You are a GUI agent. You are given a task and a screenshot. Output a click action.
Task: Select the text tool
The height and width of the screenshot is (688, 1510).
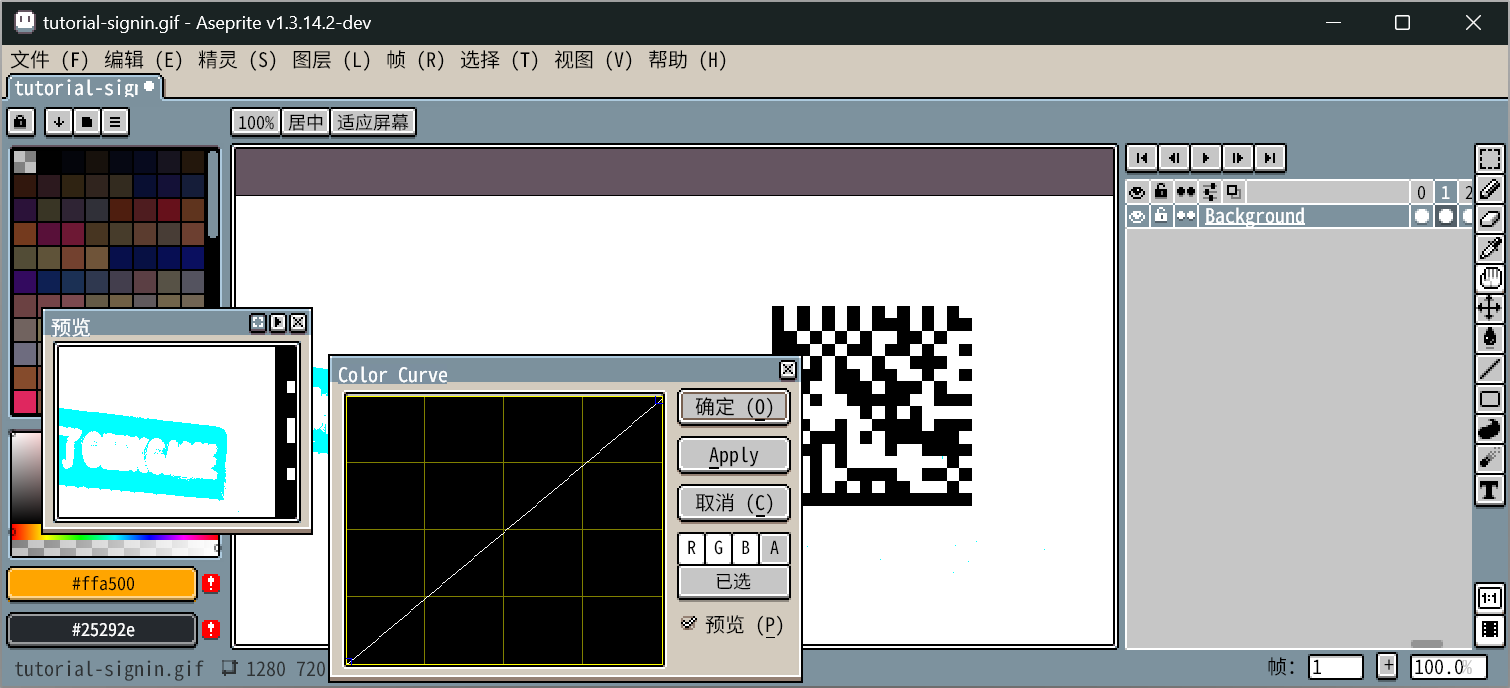pos(1490,490)
